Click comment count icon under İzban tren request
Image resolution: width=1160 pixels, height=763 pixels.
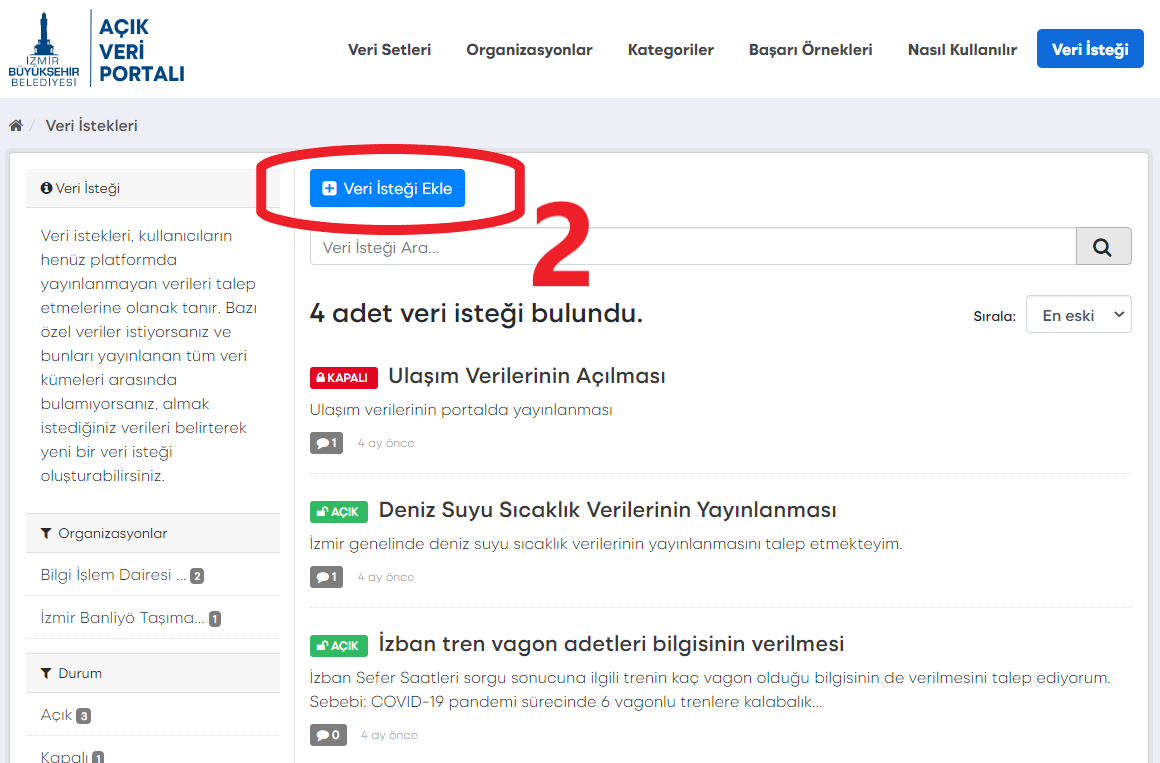[x=328, y=735]
